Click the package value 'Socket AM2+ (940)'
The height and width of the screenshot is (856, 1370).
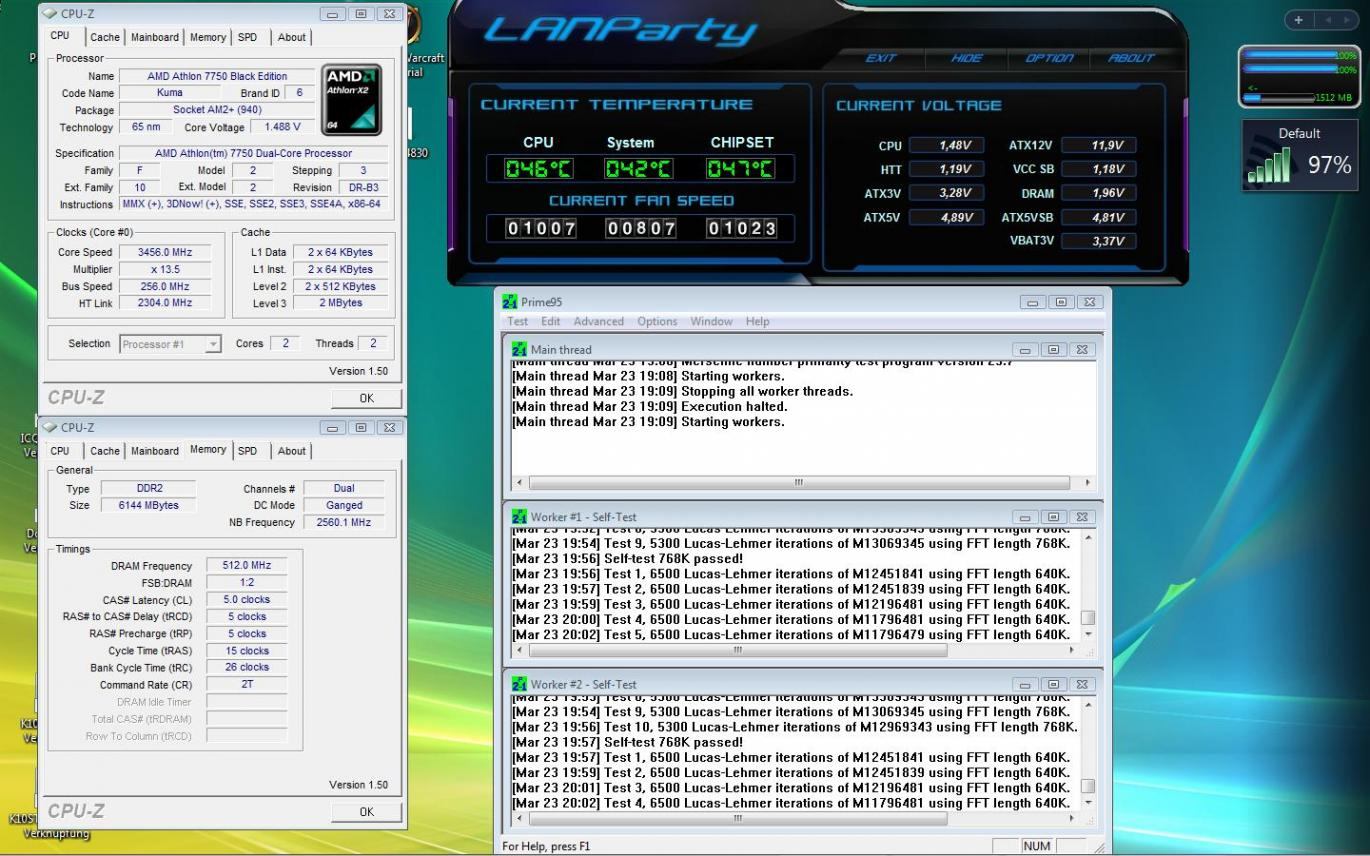(x=217, y=110)
